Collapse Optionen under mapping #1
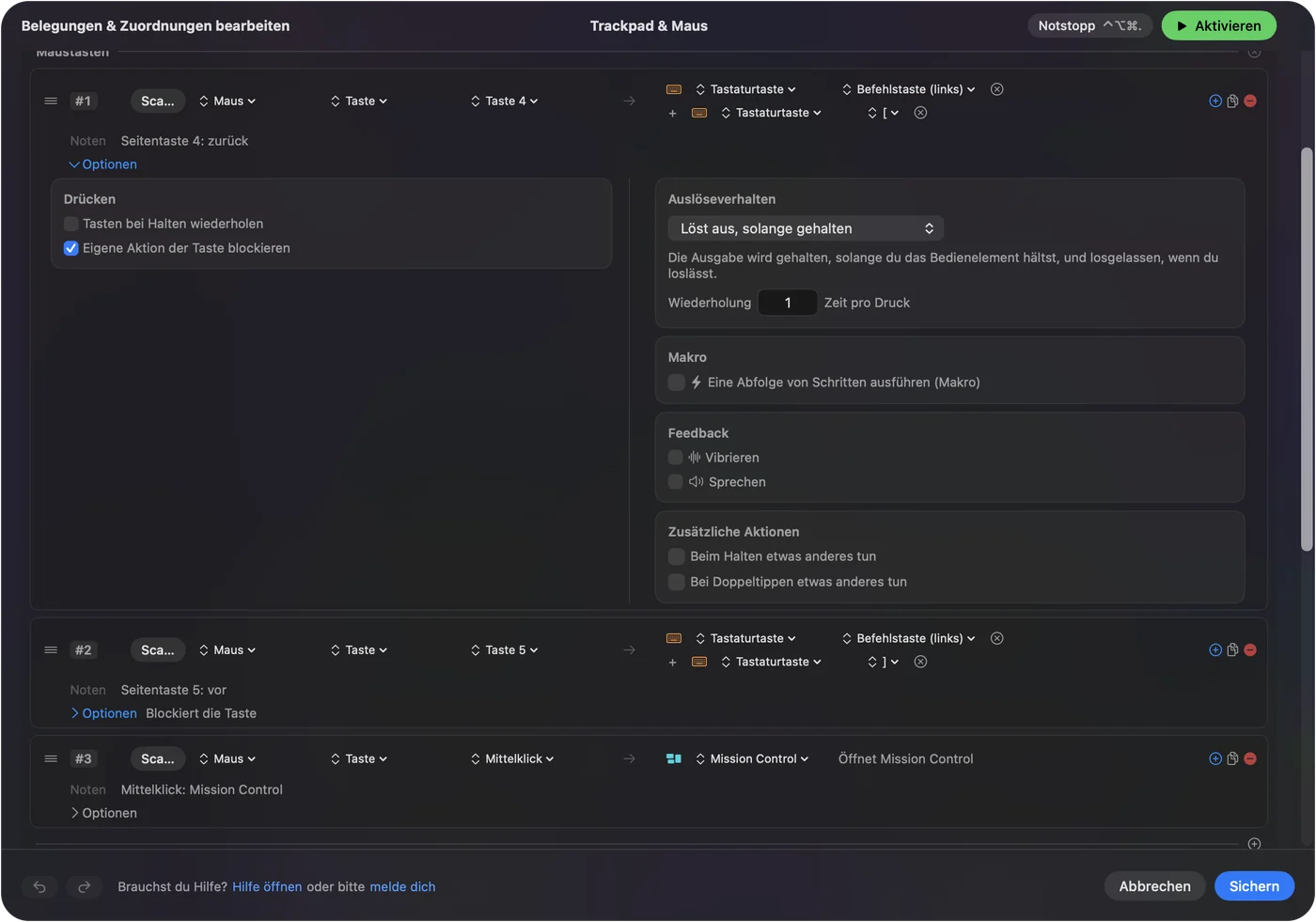The image size is (1316, 922). pos(103,164)
